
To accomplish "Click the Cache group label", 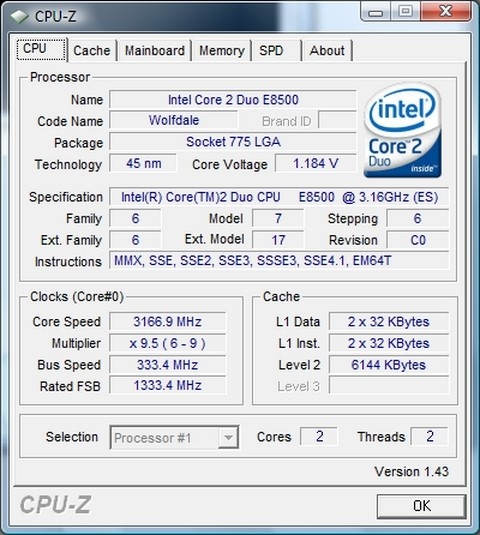I will pyautogui.click(x=281, y=297).
